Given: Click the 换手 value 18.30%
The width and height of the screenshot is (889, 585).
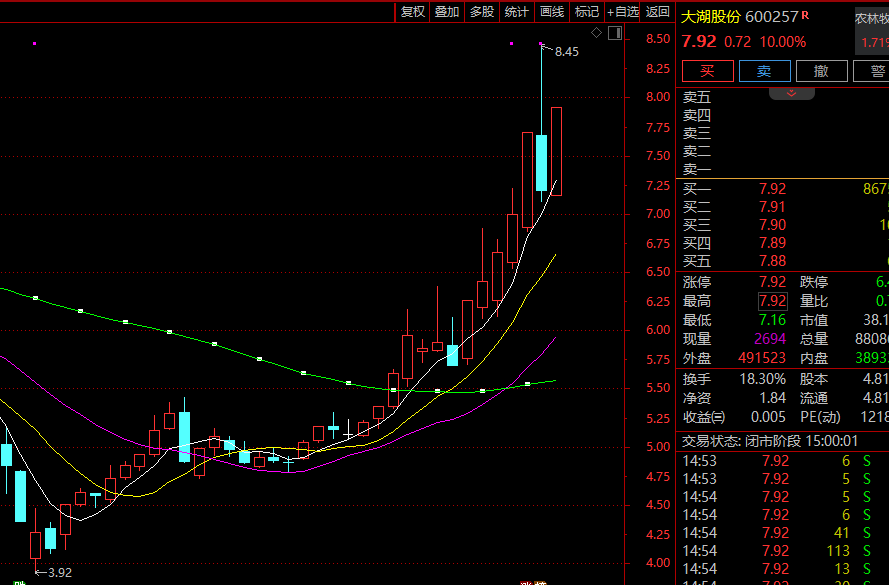Looking at the screenshot, I should 763,379.
